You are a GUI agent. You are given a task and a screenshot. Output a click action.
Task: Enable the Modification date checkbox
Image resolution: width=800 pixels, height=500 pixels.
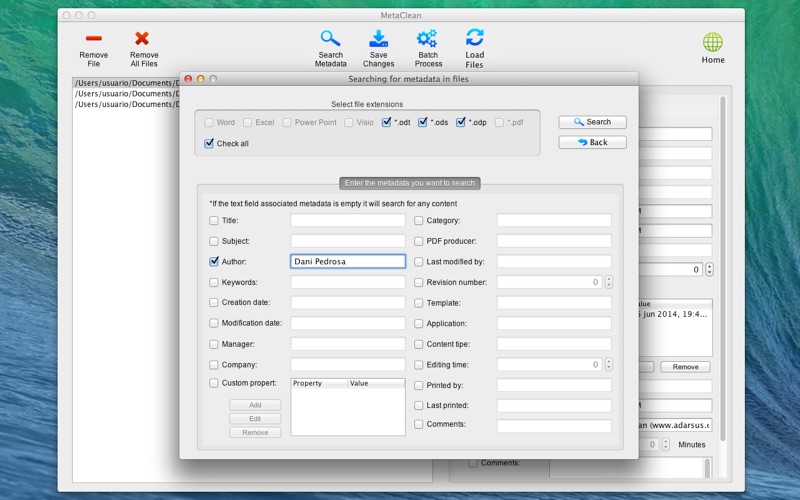[214, 323]
